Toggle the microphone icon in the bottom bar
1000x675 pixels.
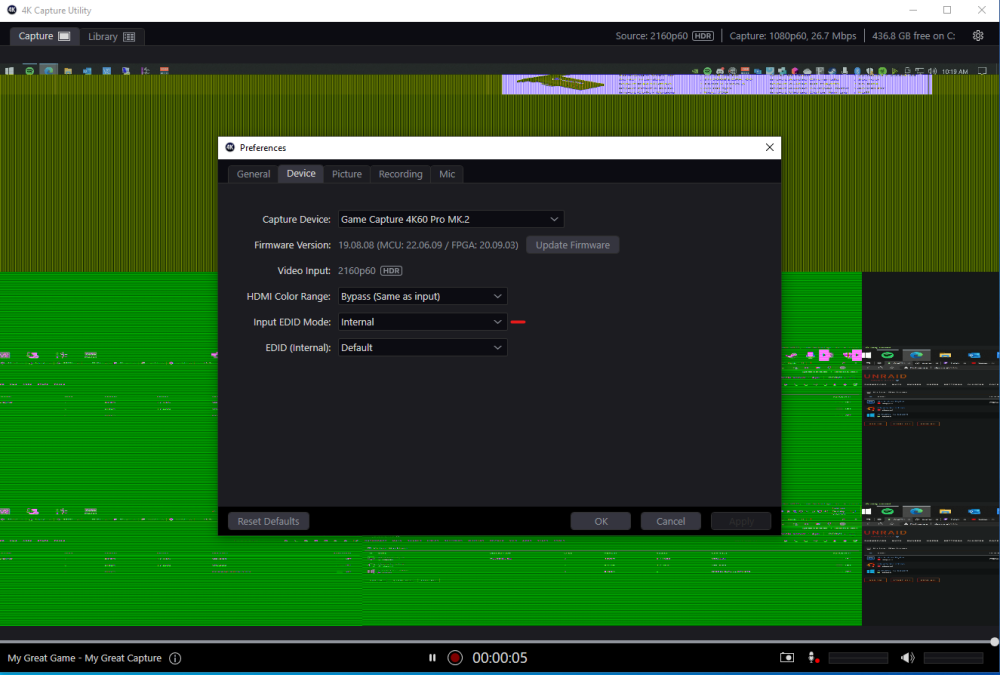[x=813, y=658]
